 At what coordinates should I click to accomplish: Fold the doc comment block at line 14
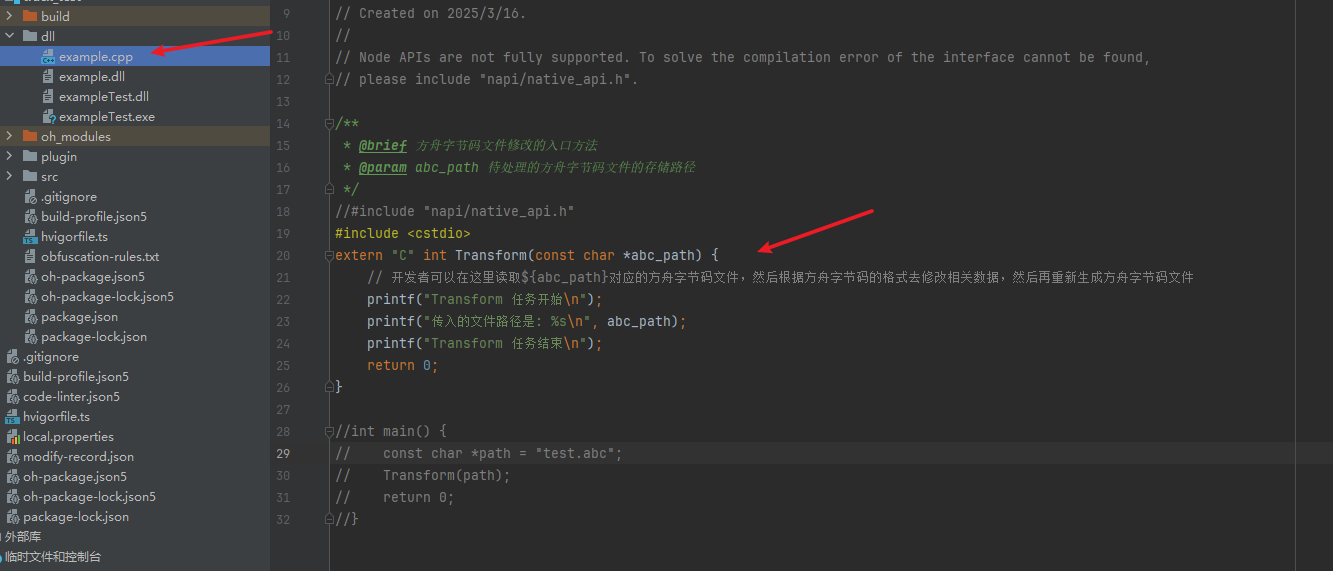coord(330,124)
